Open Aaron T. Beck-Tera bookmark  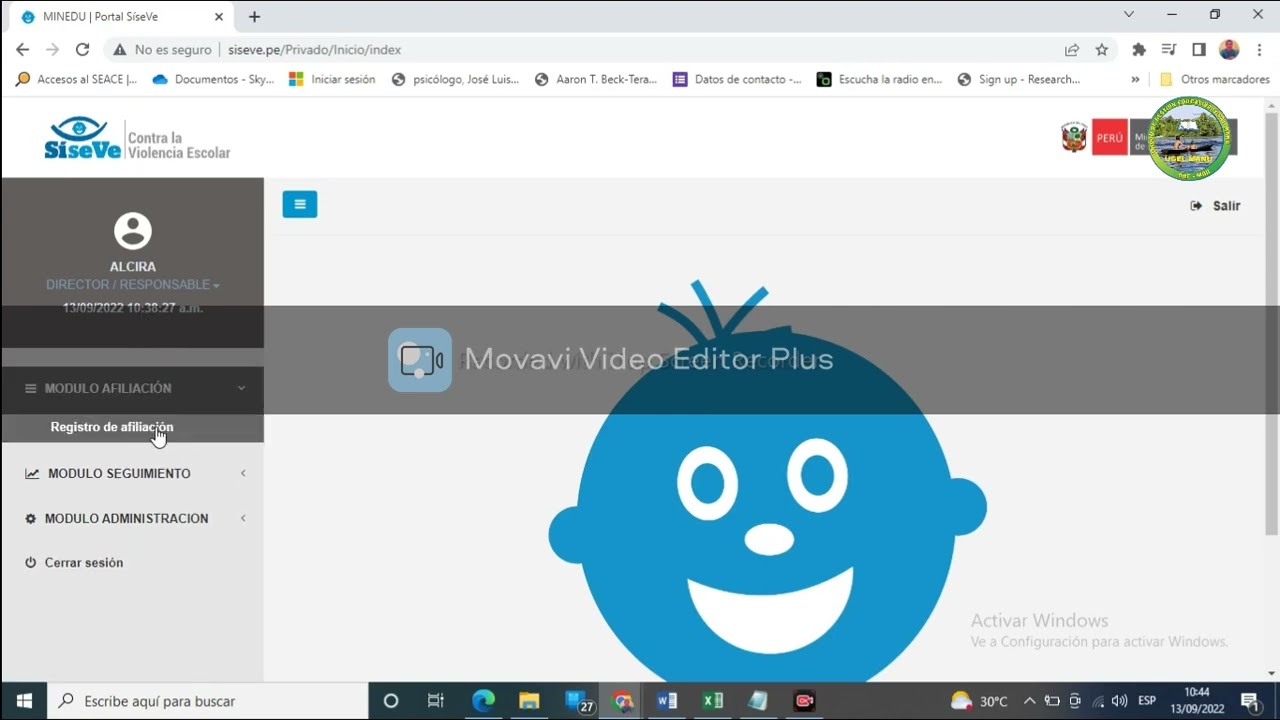596,79
